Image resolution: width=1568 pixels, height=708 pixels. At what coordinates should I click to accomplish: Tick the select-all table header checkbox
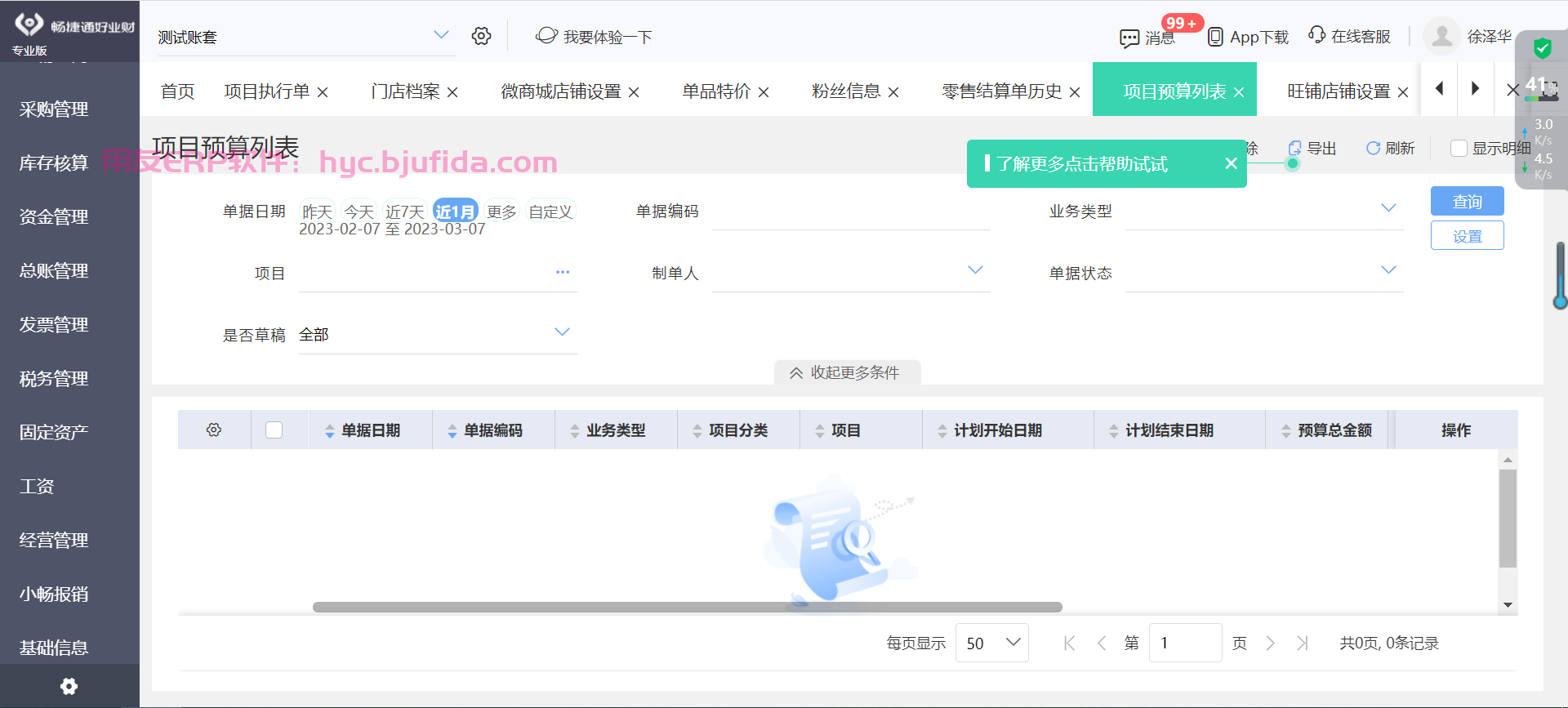point(274,430)
